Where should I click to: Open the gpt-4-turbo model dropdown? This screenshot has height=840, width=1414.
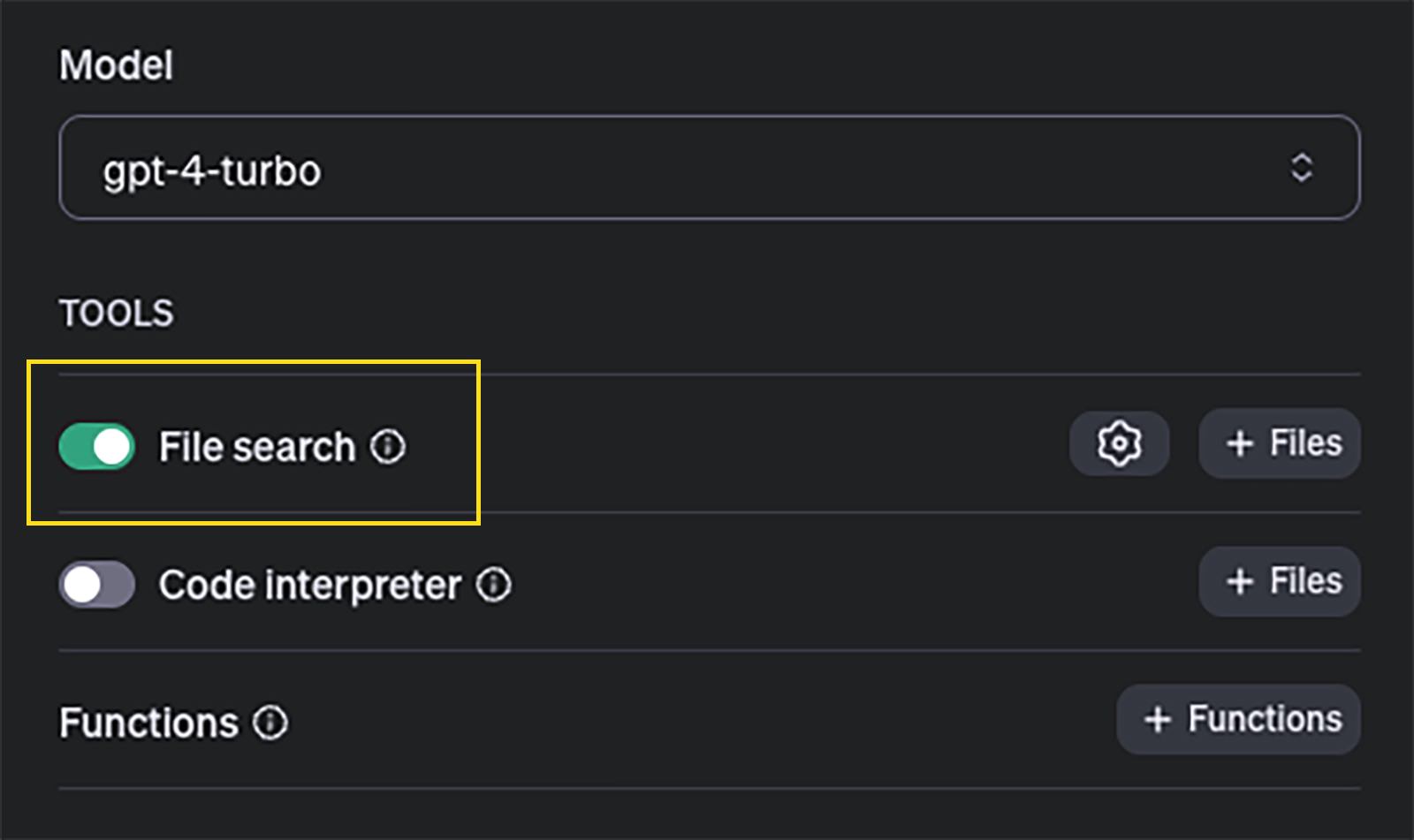click(709, 168)
